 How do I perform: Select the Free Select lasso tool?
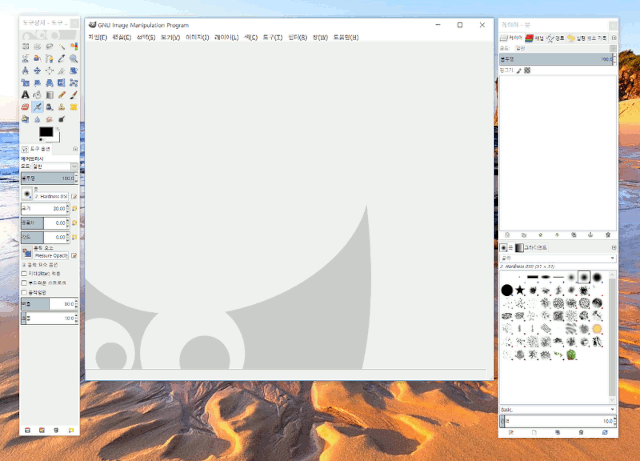[x=50, y=46]
